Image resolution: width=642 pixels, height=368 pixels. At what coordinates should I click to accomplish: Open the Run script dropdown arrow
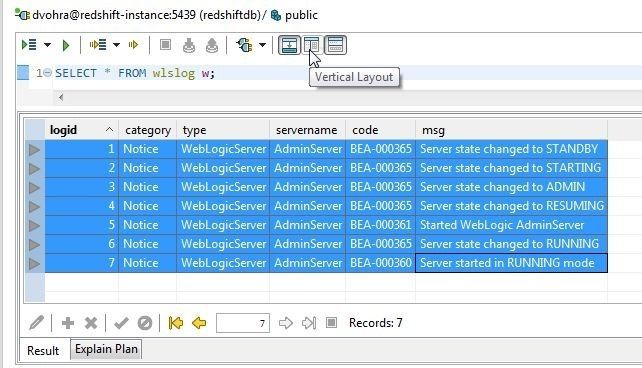pyautogui.click(x=47, y=45)
